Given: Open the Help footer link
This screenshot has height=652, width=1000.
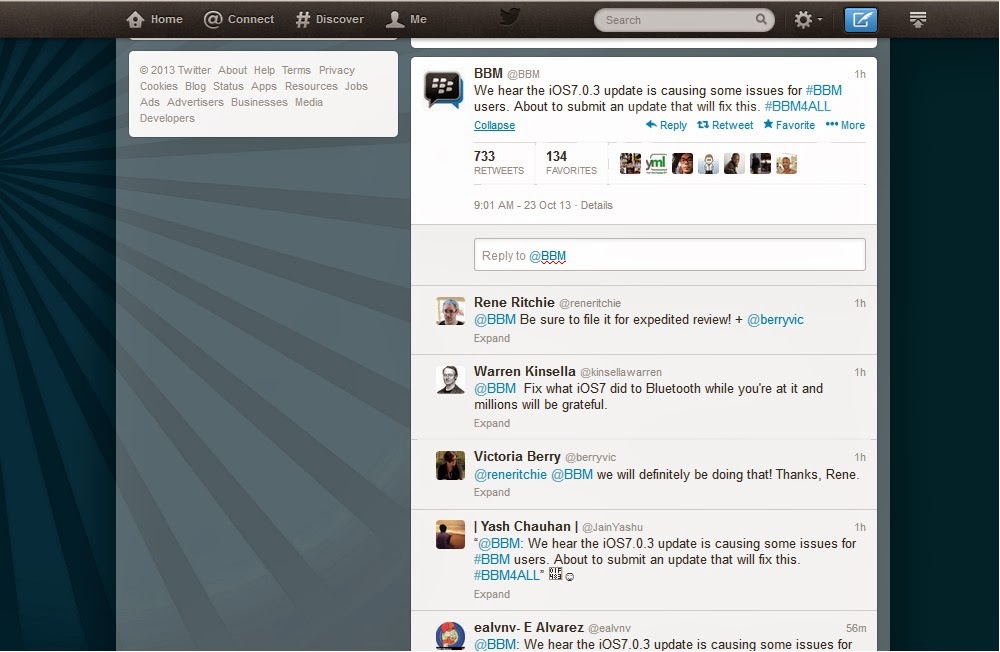Looking at the screenshot, I should (x=264, y=70).
